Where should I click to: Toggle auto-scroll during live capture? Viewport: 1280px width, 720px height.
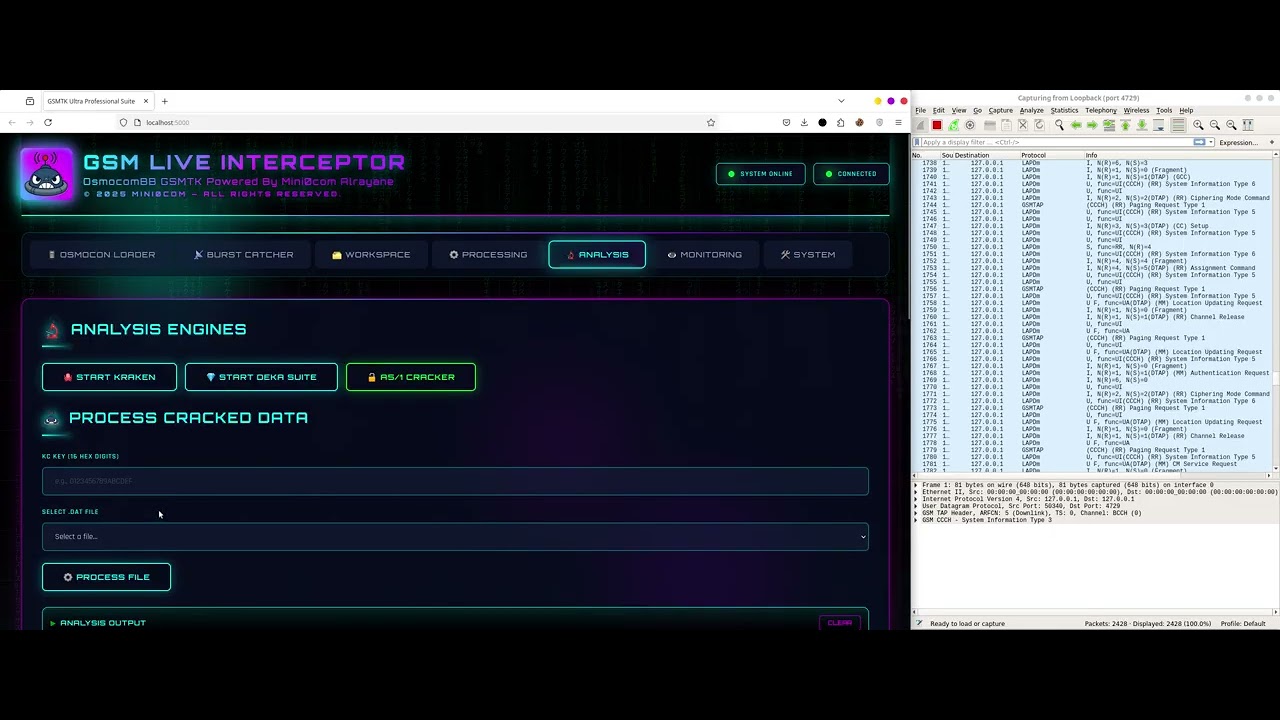coord(1158,125)
